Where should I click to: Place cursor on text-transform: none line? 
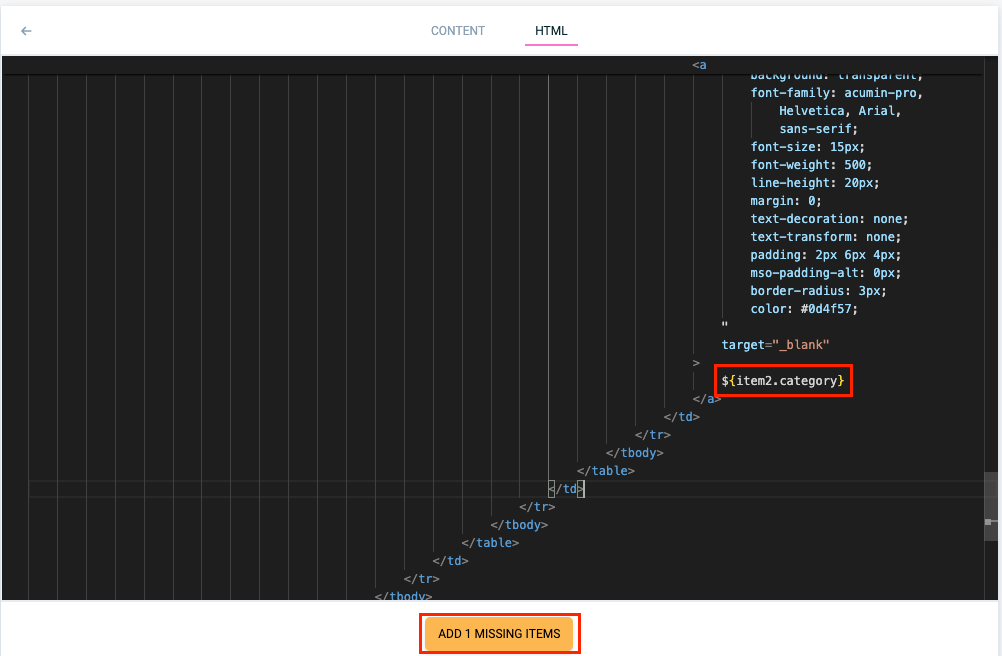click(x=826, y=237)
